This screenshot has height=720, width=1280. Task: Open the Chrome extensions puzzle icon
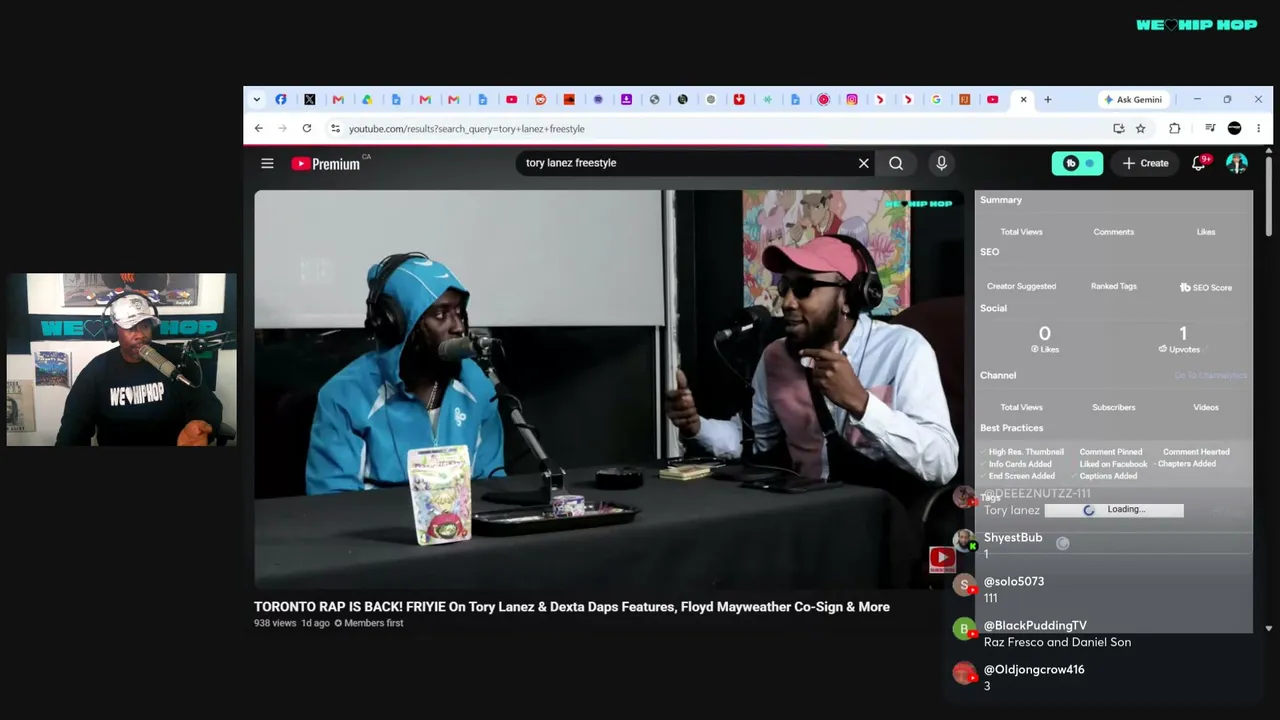[1175, 128]
